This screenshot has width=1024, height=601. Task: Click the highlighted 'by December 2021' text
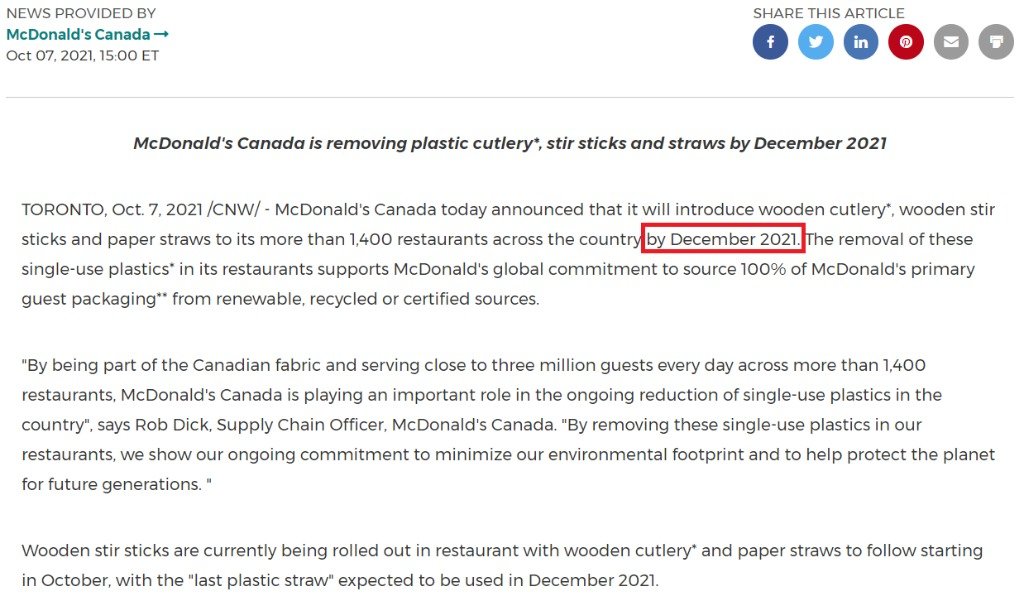722,239
